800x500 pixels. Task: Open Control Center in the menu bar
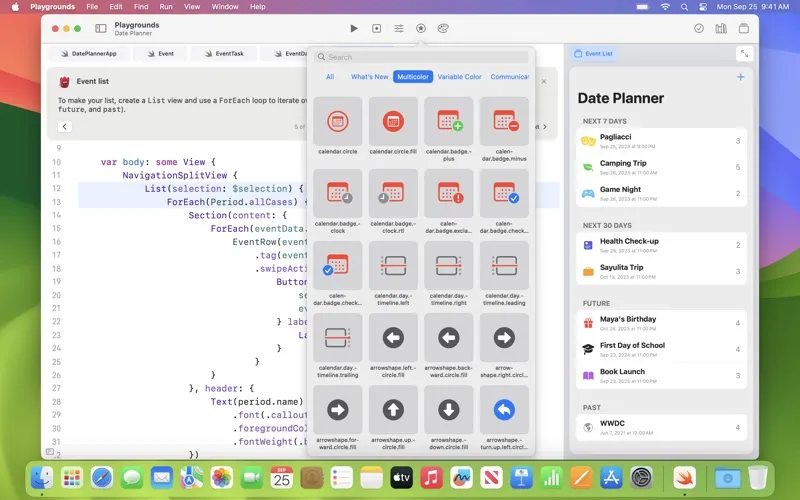coord(703,7)
